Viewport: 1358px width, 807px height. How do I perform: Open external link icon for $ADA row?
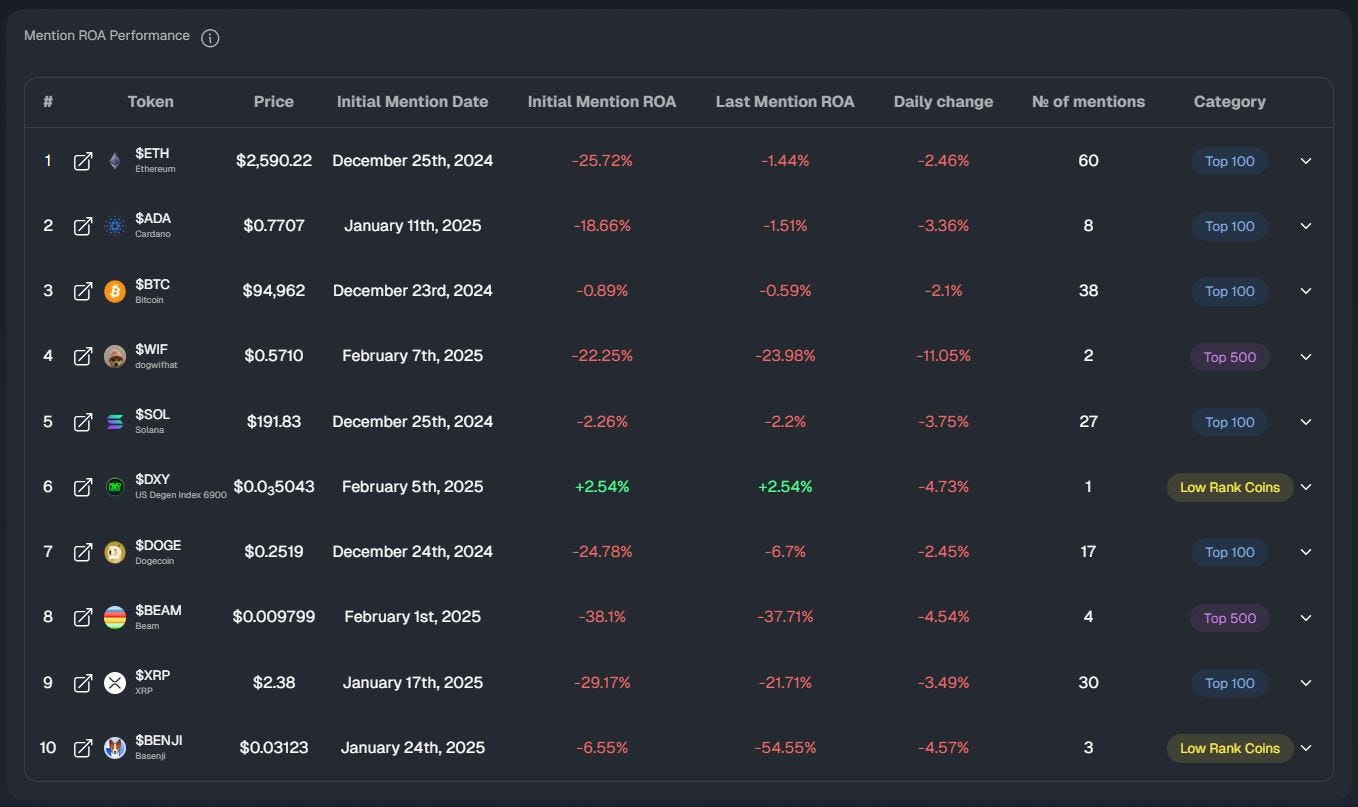tap(83, 226)
